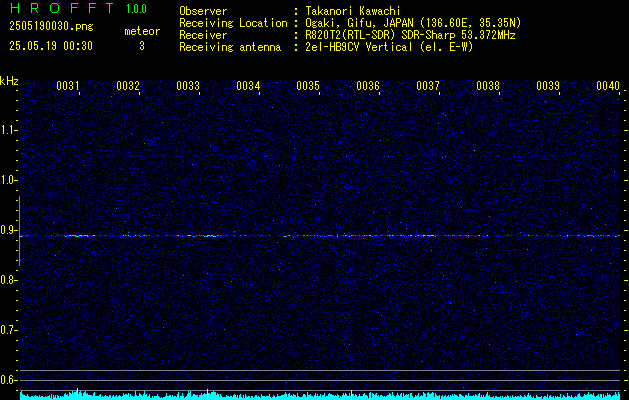Click the meteor count label
Screen dimensions: 629x400
[142, 31]
